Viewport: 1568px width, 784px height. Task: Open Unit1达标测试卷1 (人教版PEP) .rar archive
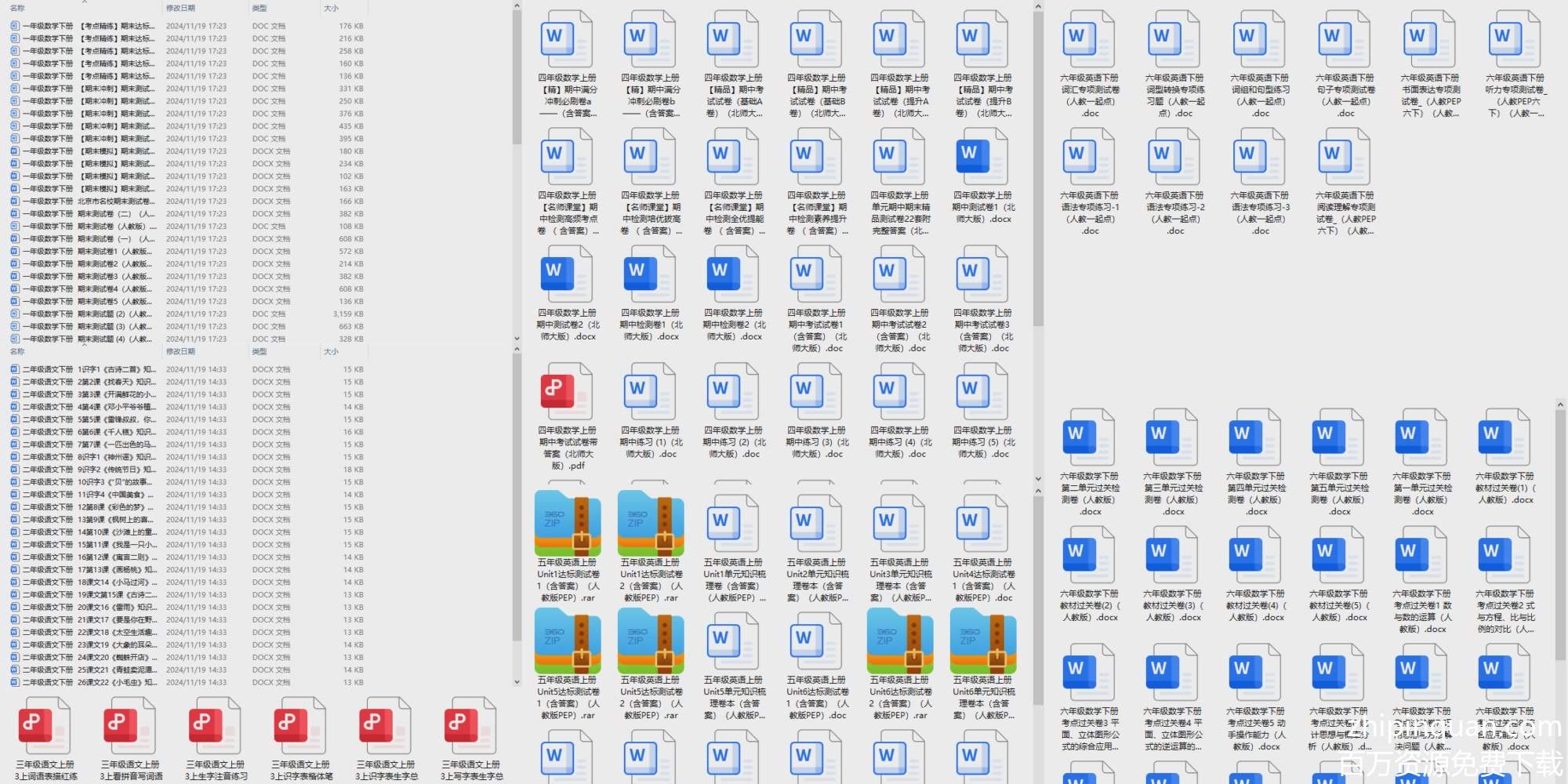[x=568, y=524]
